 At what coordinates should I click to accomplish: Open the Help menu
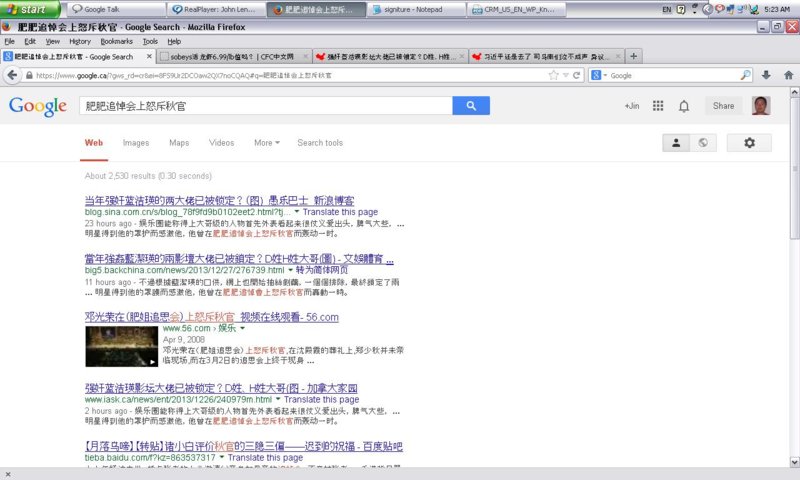(174, 41)
